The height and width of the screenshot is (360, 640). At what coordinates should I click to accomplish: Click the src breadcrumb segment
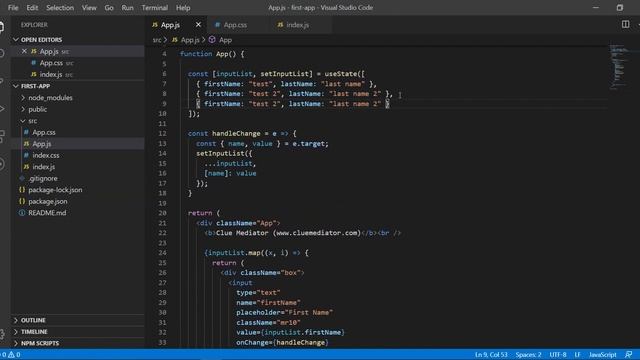pyautogui.click(x=157, y=40)
